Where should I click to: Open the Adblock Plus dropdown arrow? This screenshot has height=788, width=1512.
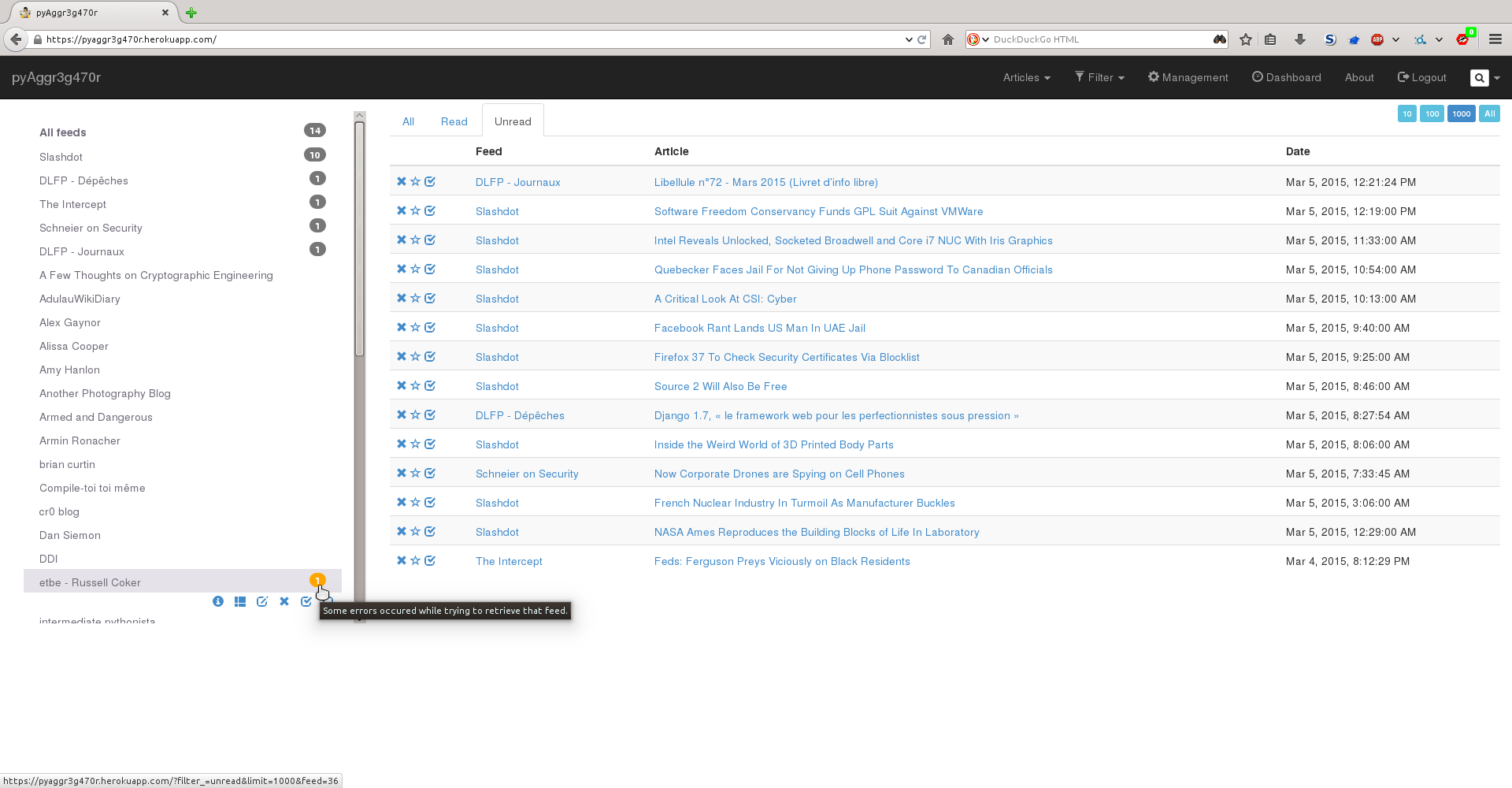[1395, 39]
